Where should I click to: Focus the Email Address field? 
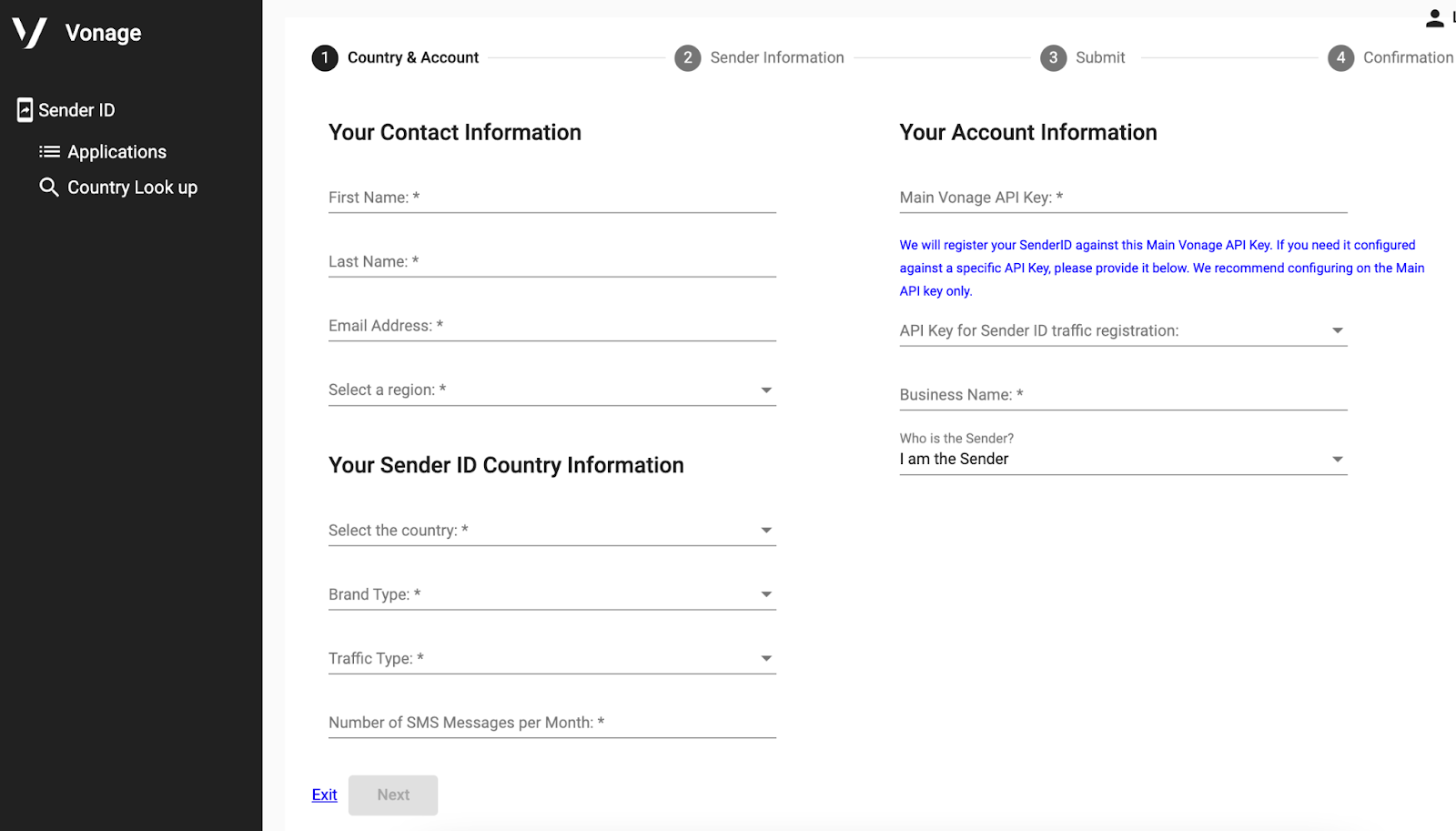(552, 326)
